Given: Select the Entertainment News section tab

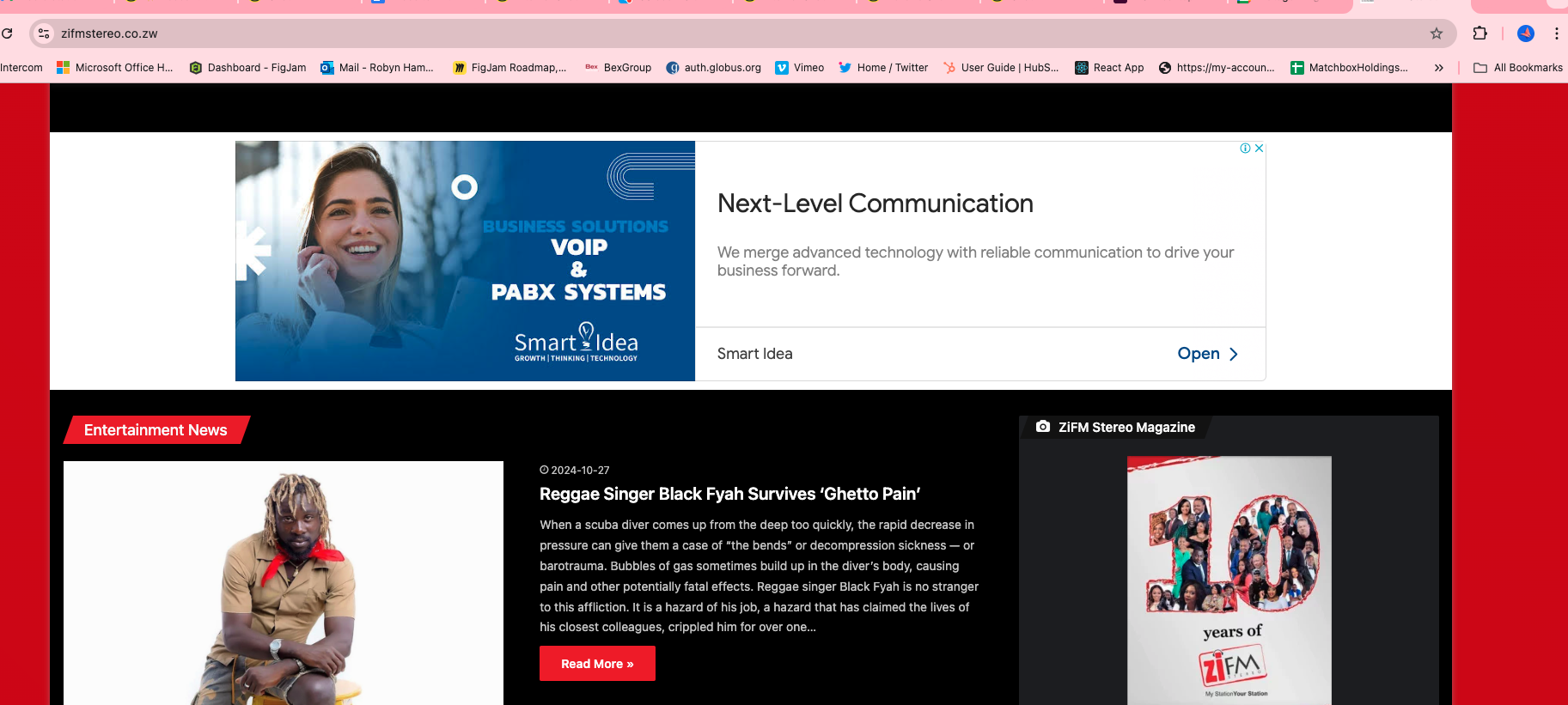Looking at the screenshot, I should [156, 430].
